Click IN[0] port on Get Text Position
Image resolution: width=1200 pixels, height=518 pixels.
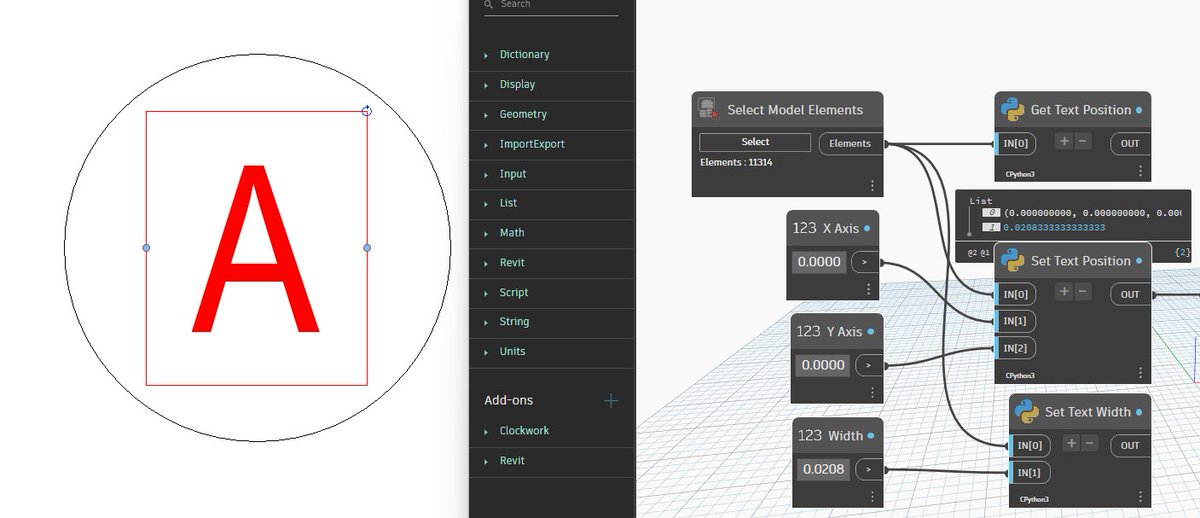point(1016,143)
